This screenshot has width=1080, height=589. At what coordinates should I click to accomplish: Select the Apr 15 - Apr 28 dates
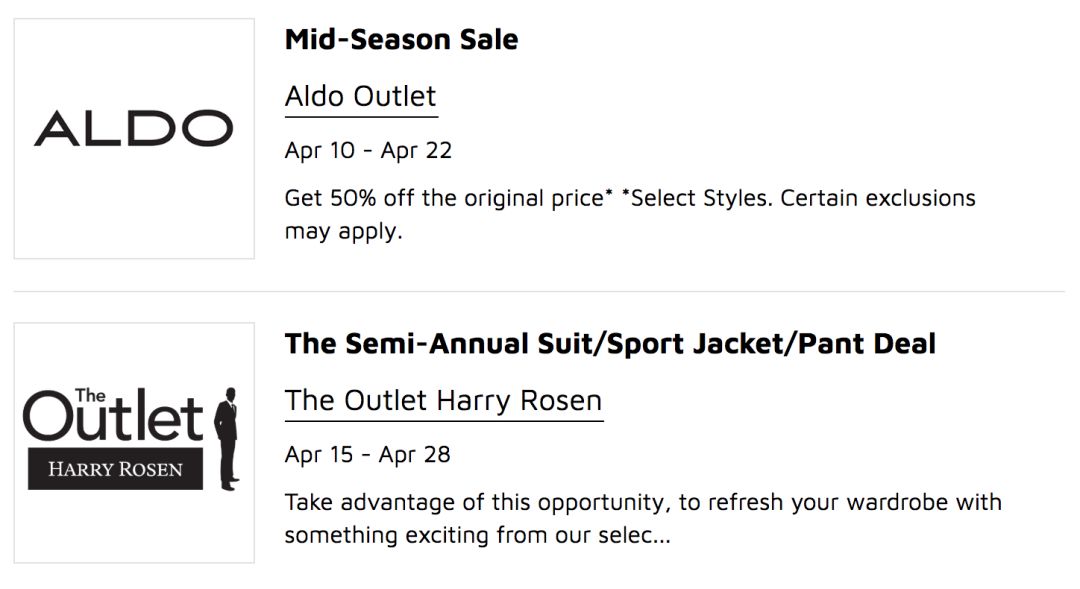(368, 455)
